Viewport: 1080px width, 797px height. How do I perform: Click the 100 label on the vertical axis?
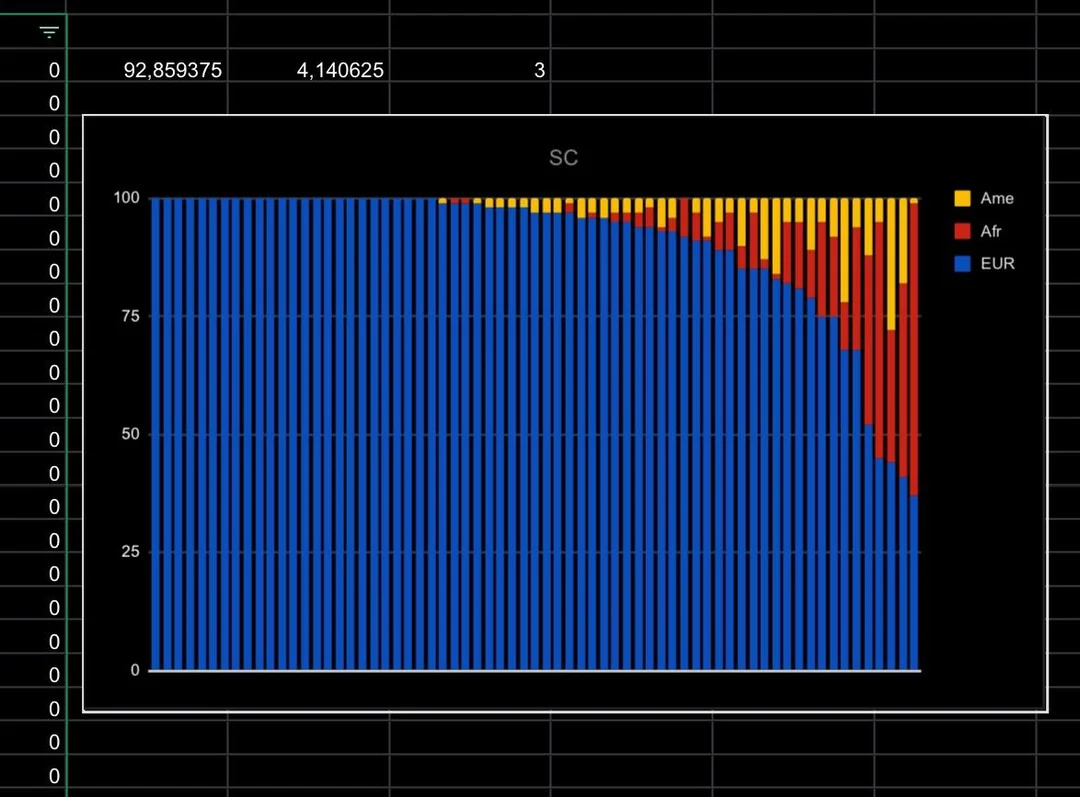(x=127, y=198)
